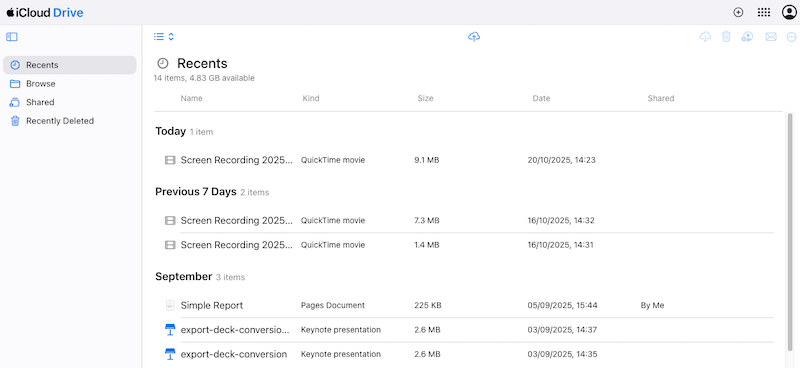Viewport: 800px width, 368px height.
Task: Select the Screen Recording name dated 16/10/2025, 14:31
Action: point(237,245)
